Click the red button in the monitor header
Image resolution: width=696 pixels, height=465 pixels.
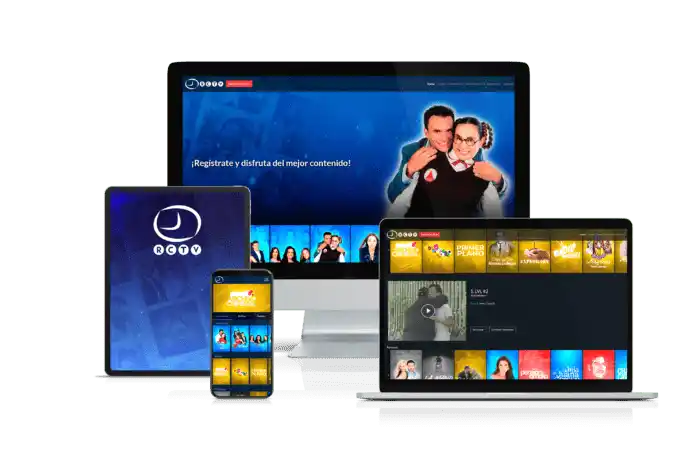pos(239,83)
